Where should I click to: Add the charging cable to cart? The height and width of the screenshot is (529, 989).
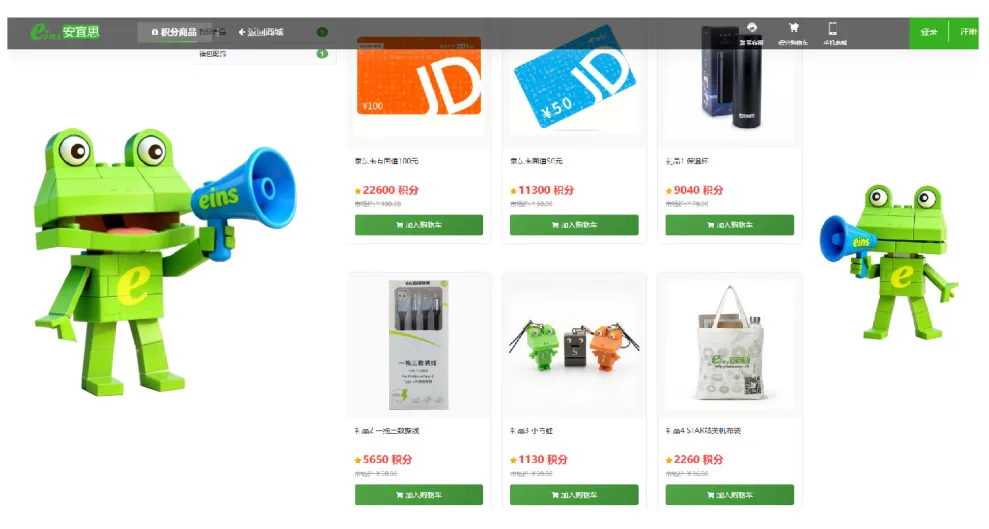(419, 495)
